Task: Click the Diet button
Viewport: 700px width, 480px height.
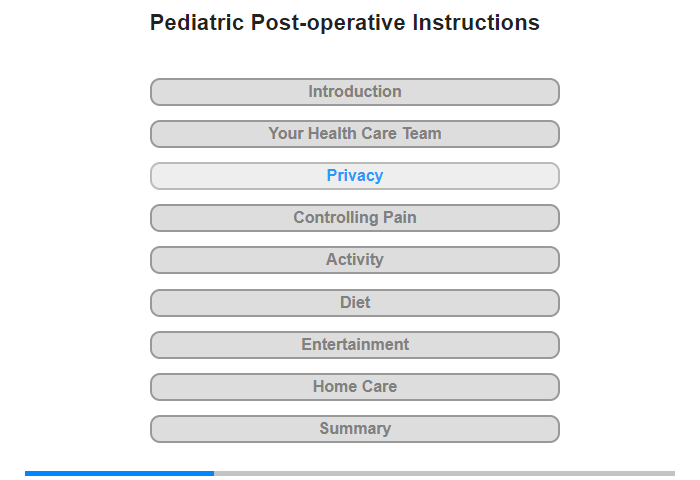Action: (354, 303)
